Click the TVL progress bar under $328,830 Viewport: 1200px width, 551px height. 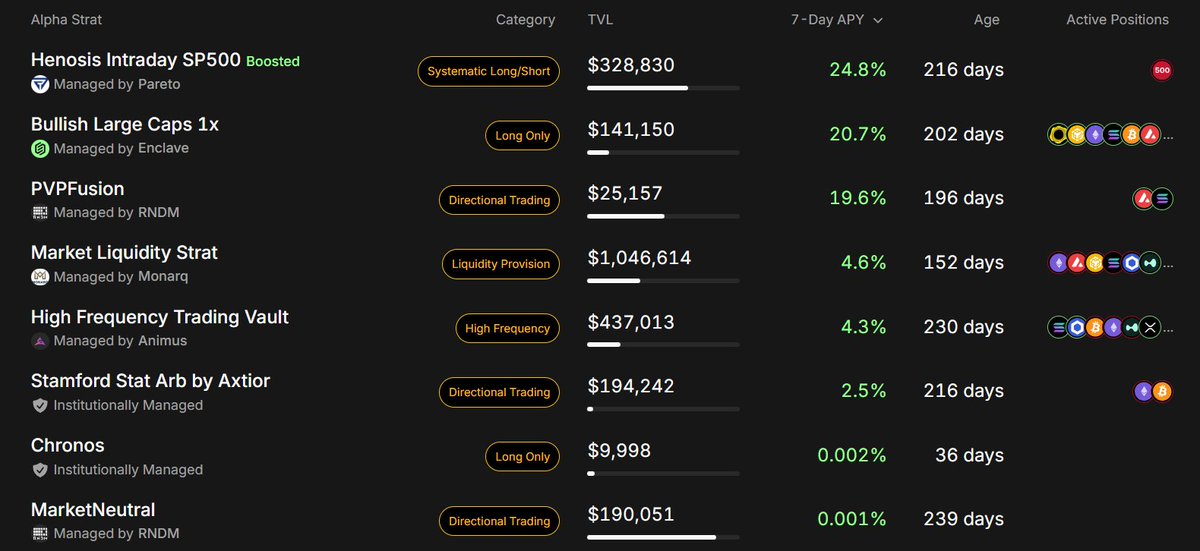663,88
